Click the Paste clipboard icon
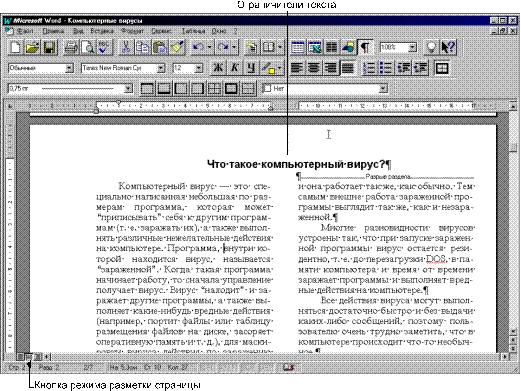This screenshot has height=391, width=521. [160, 47]
